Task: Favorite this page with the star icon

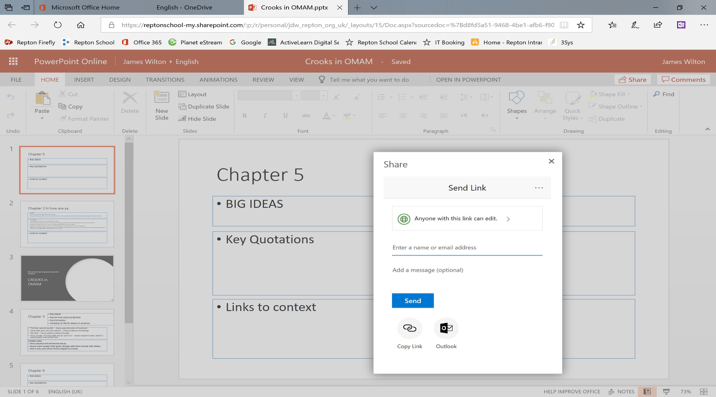Action: coord(580,25)
